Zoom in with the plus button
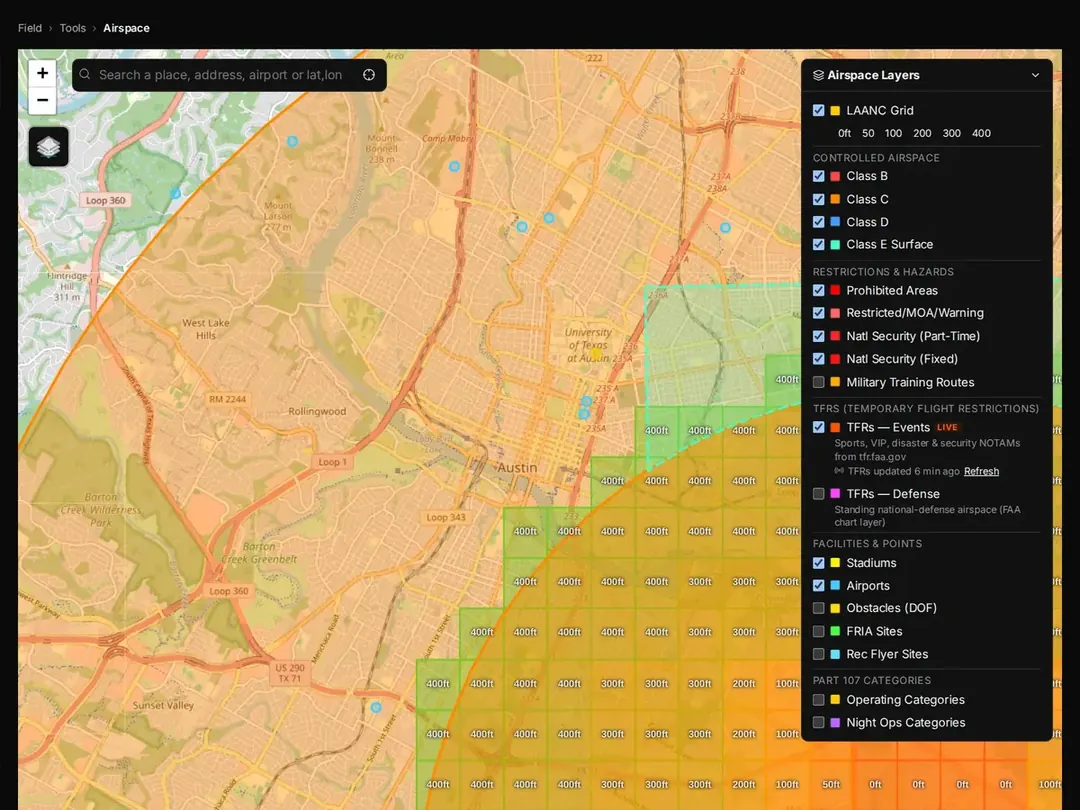Image resolution: width=1080 pixels, height=810 pixels. point(42,73)
